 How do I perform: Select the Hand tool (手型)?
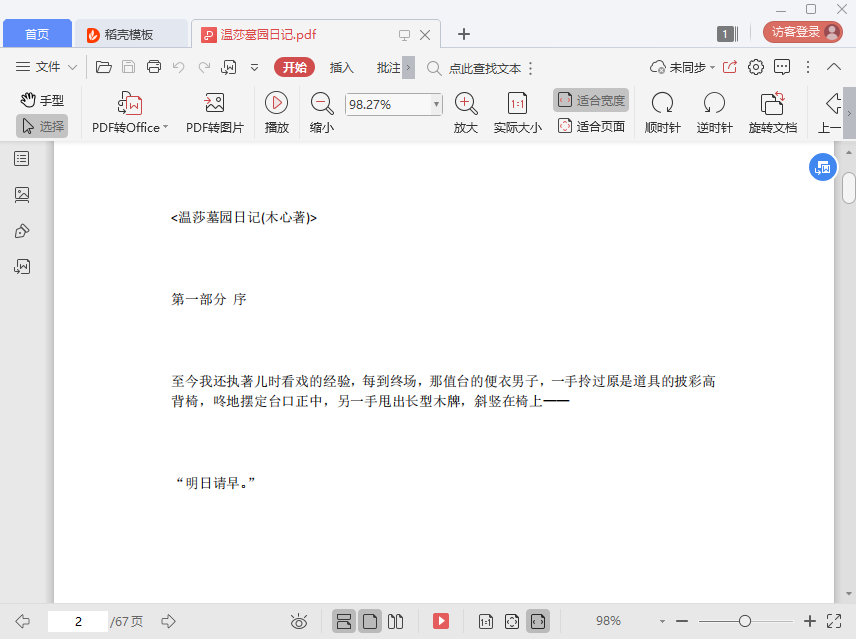click(42, 100)
